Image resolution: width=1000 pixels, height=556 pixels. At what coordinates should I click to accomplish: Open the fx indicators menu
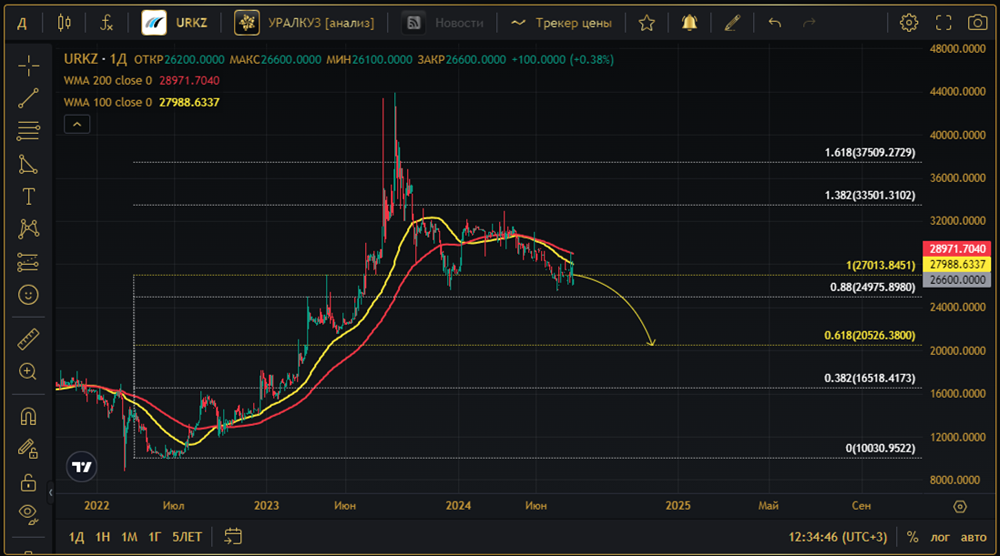(106, 22)
